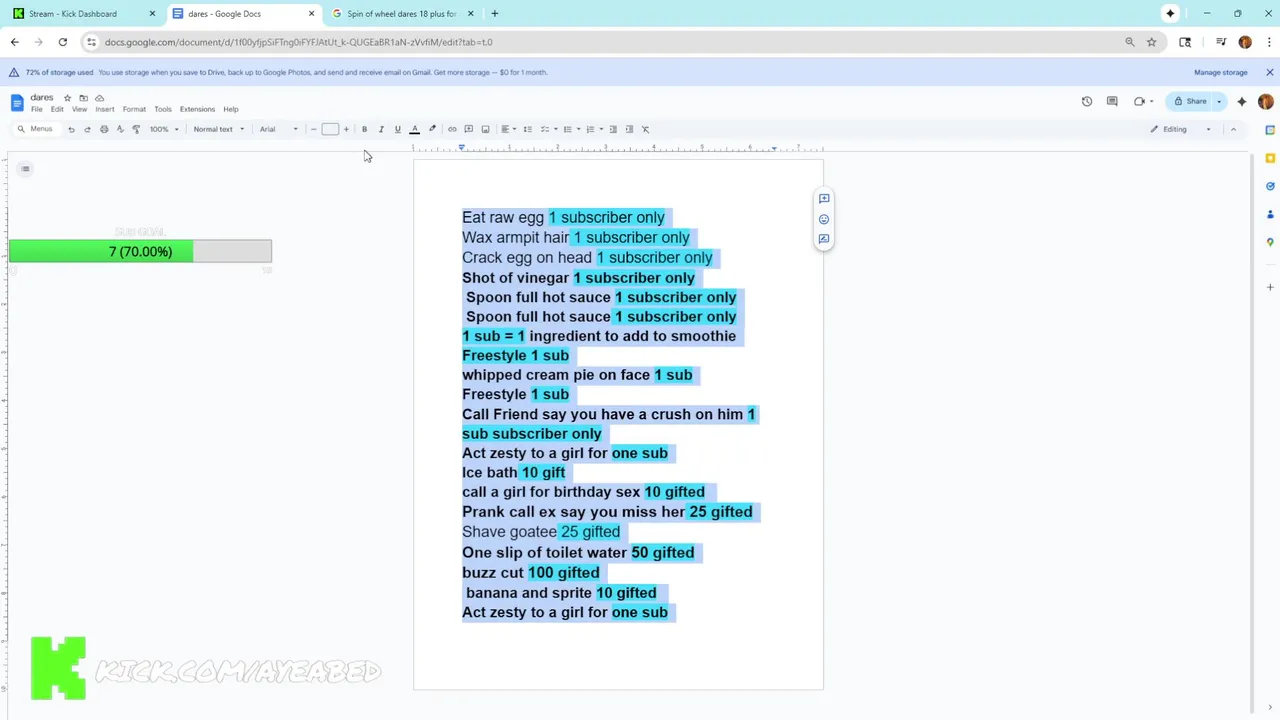Screen dimensions: 1280x720
Task: Click the move document folder icon
Action: coord(83,98)
